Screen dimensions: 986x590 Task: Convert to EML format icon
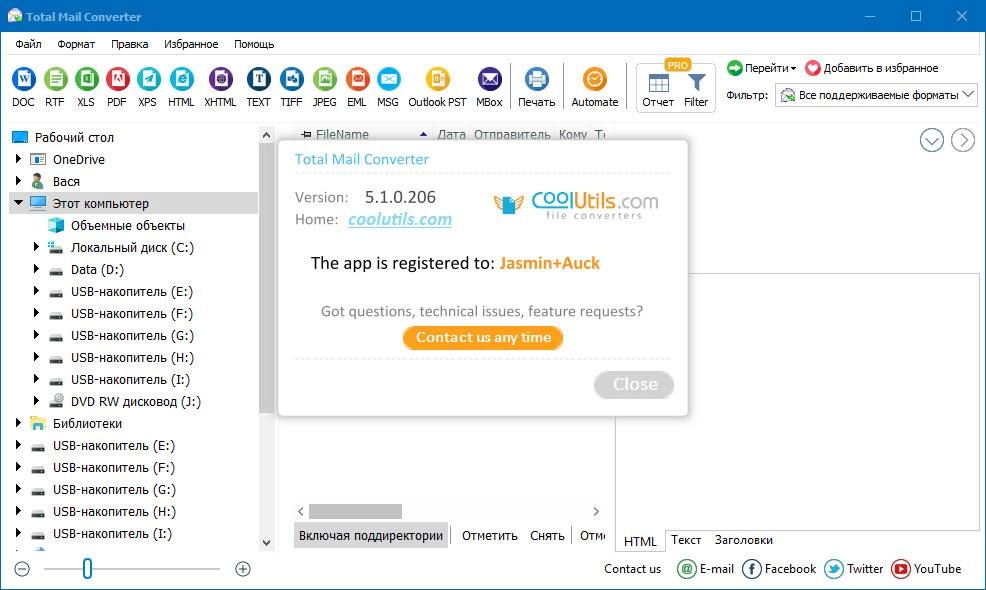(357, 79)
